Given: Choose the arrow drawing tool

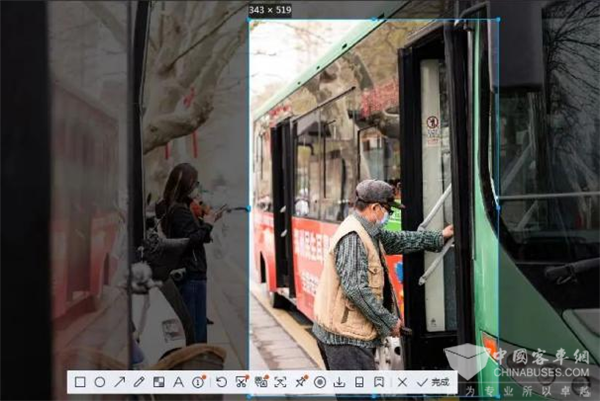Looking at the screenshot, I should (x=120, y=382).
